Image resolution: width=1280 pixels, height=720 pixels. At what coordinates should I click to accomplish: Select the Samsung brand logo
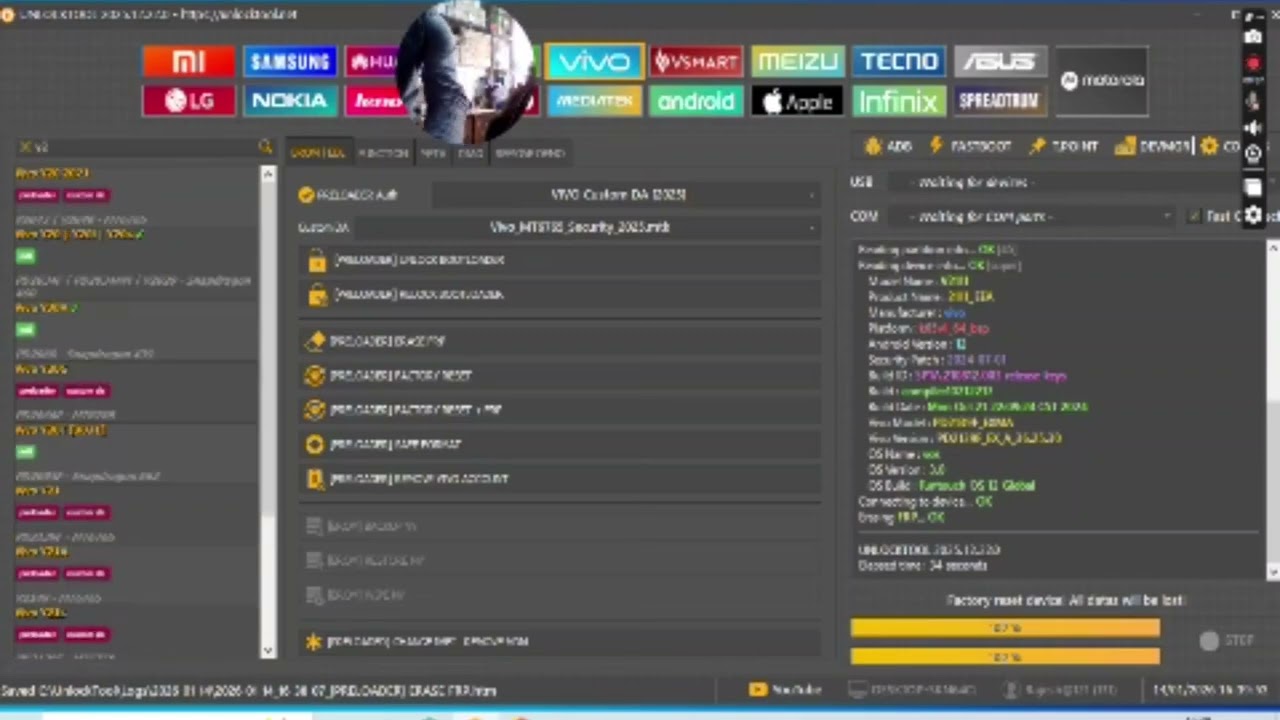(x=289, y=62)
